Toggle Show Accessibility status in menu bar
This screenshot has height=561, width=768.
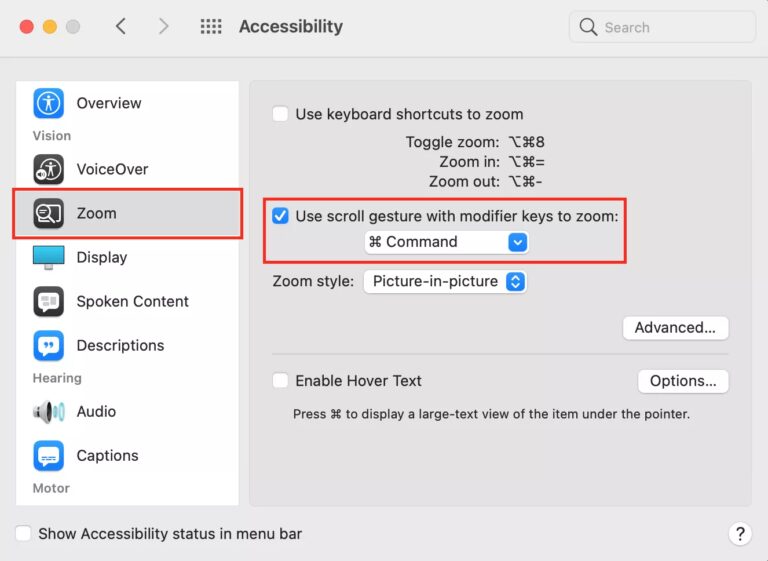pos(24,534)
